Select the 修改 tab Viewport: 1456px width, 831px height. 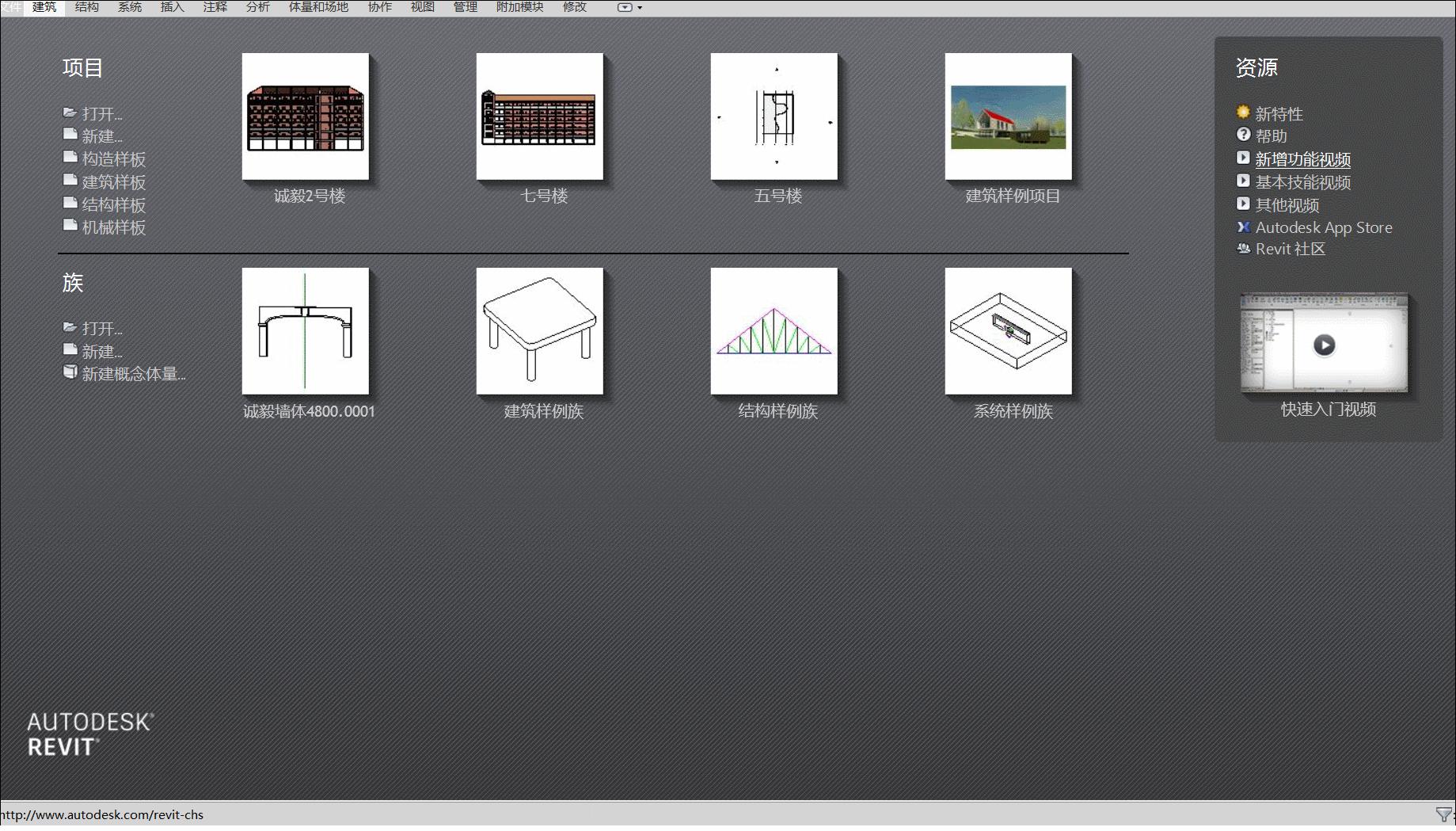click(575, 7)
